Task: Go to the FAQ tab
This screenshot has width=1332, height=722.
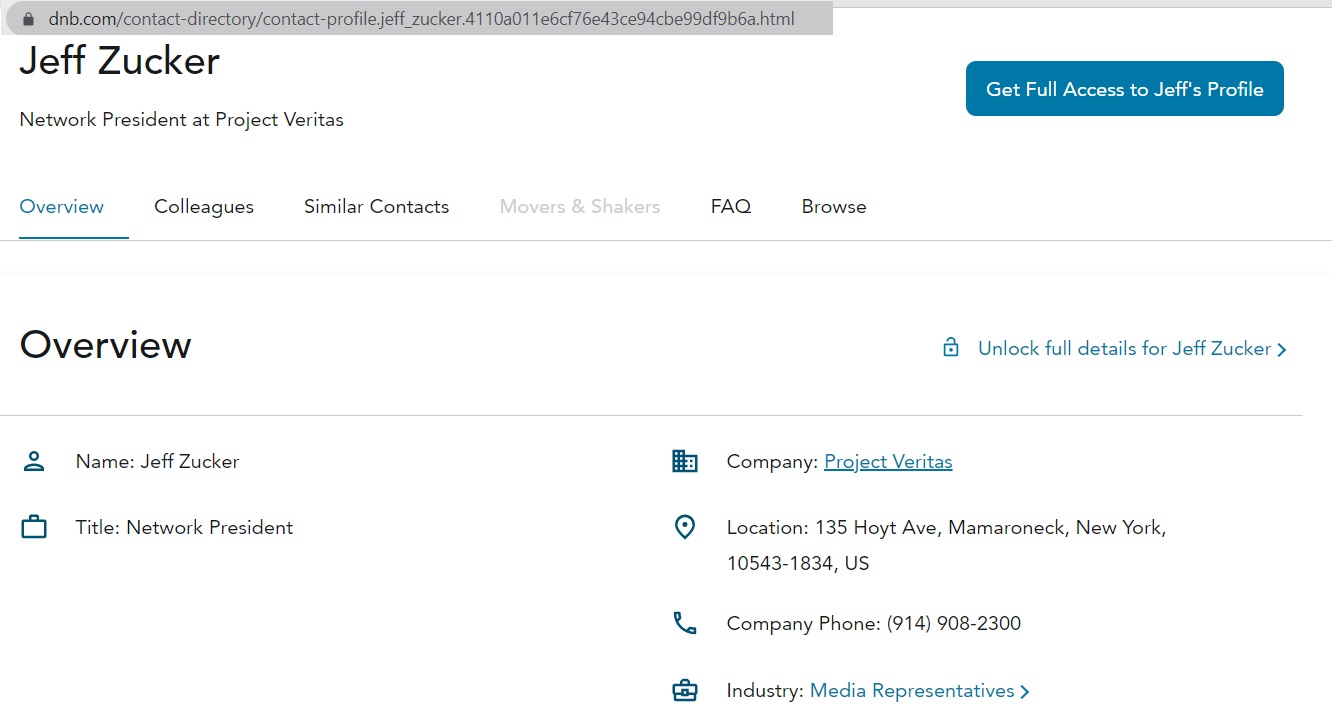Action: [731, 207]
